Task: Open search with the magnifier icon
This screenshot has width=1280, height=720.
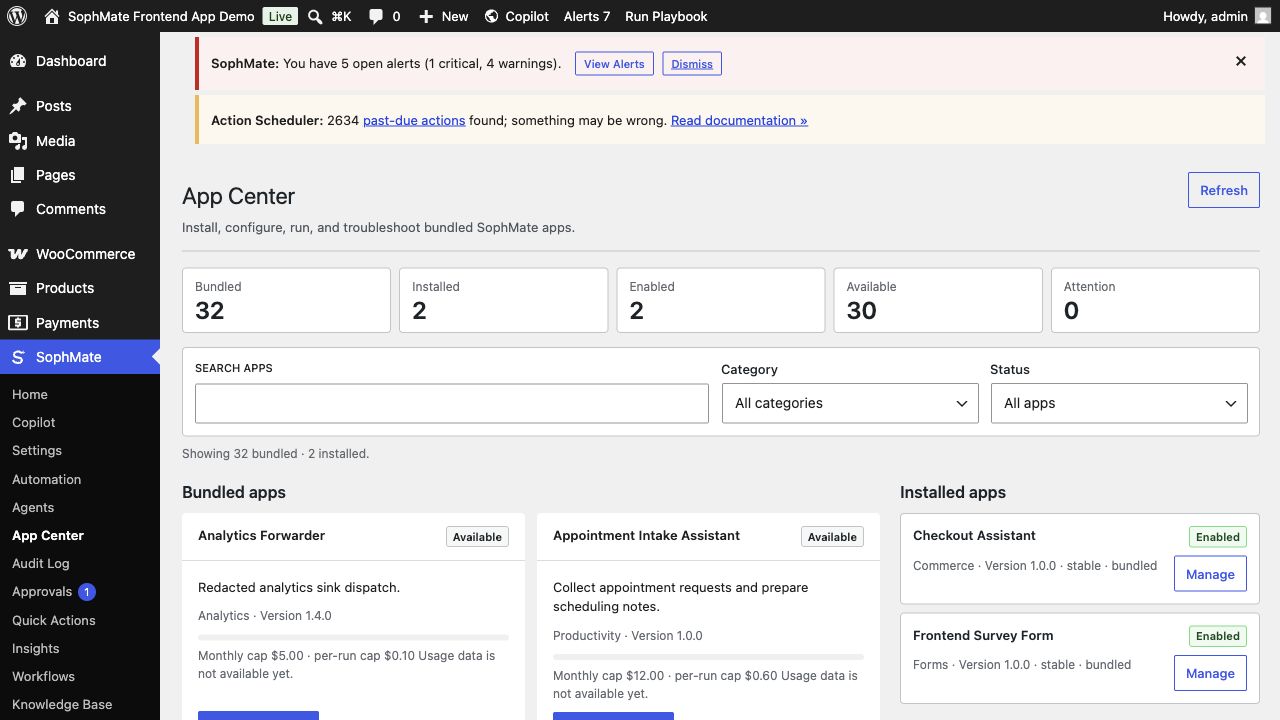Action: pyautogui.click(x=315, y=16)
